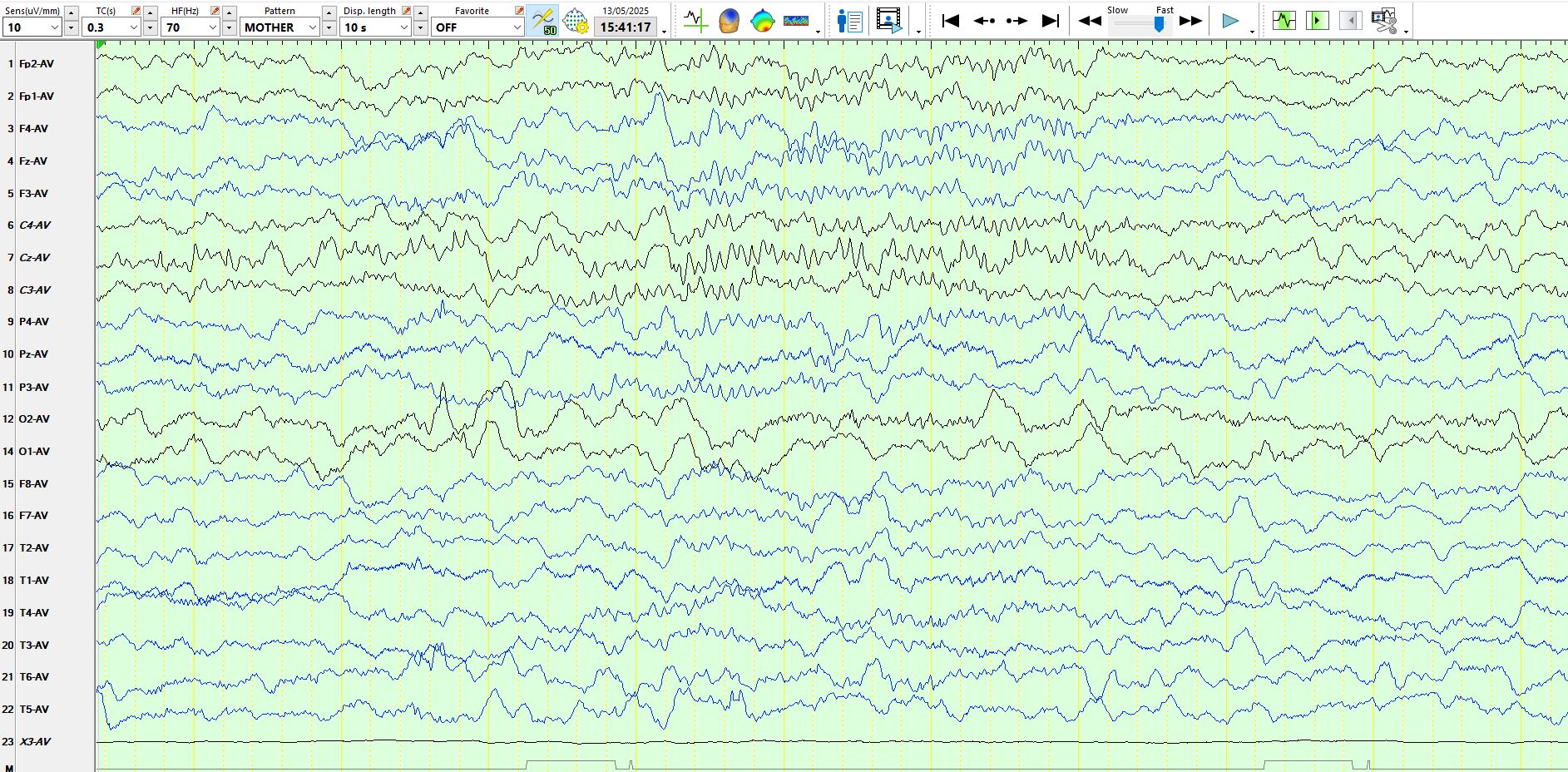Switch to next Pattern with down arrow
Image resolution: width=1568 pixels, height=772 pixels.
[329, 27]
